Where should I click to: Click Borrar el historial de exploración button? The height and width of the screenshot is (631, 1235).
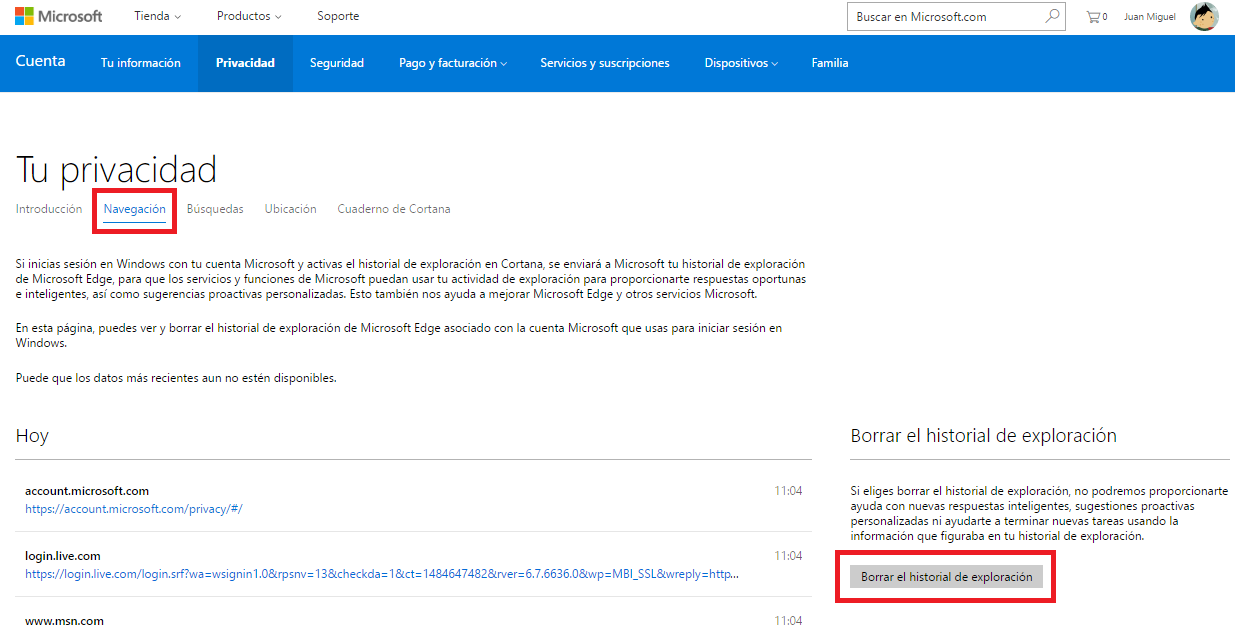pyautogui.click(x=947, y=577)
